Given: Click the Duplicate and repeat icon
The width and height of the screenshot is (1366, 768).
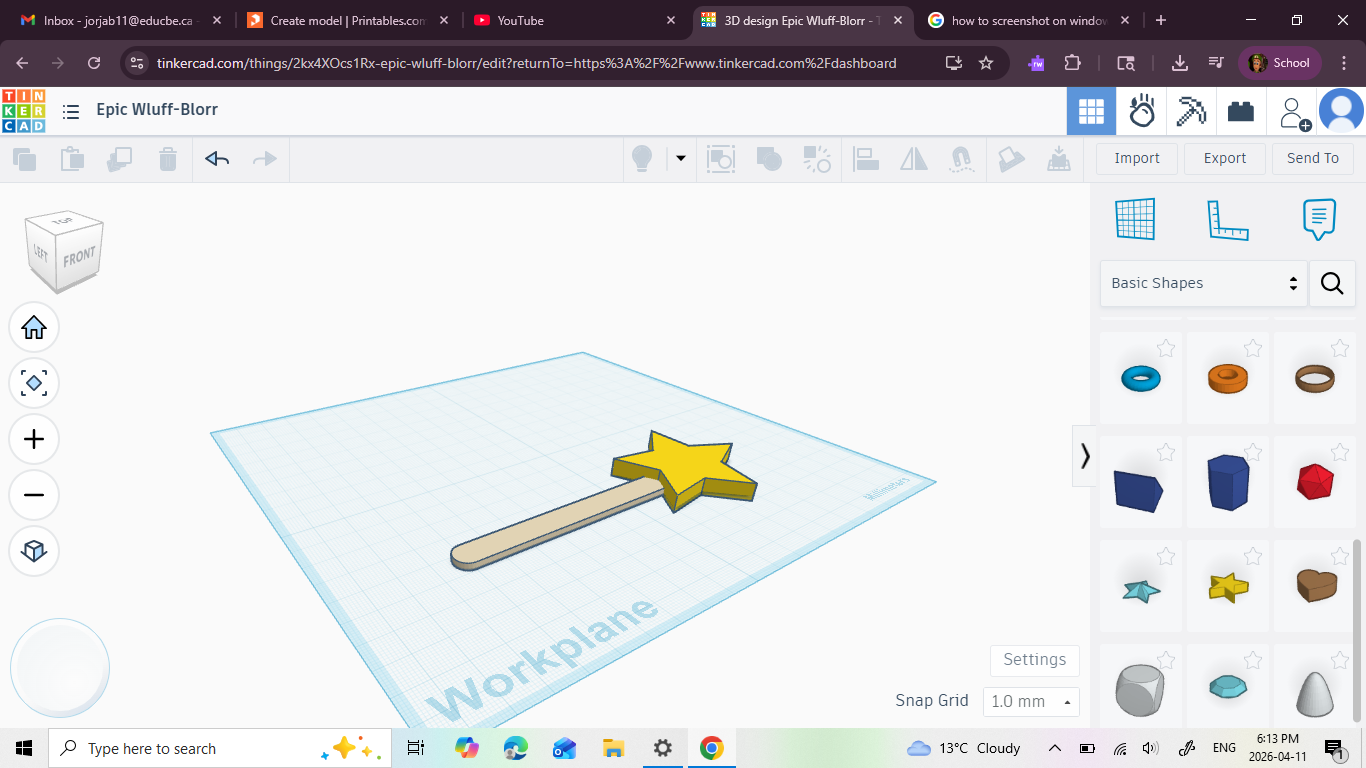Looking at the screenshot, I should click(120, 158).
